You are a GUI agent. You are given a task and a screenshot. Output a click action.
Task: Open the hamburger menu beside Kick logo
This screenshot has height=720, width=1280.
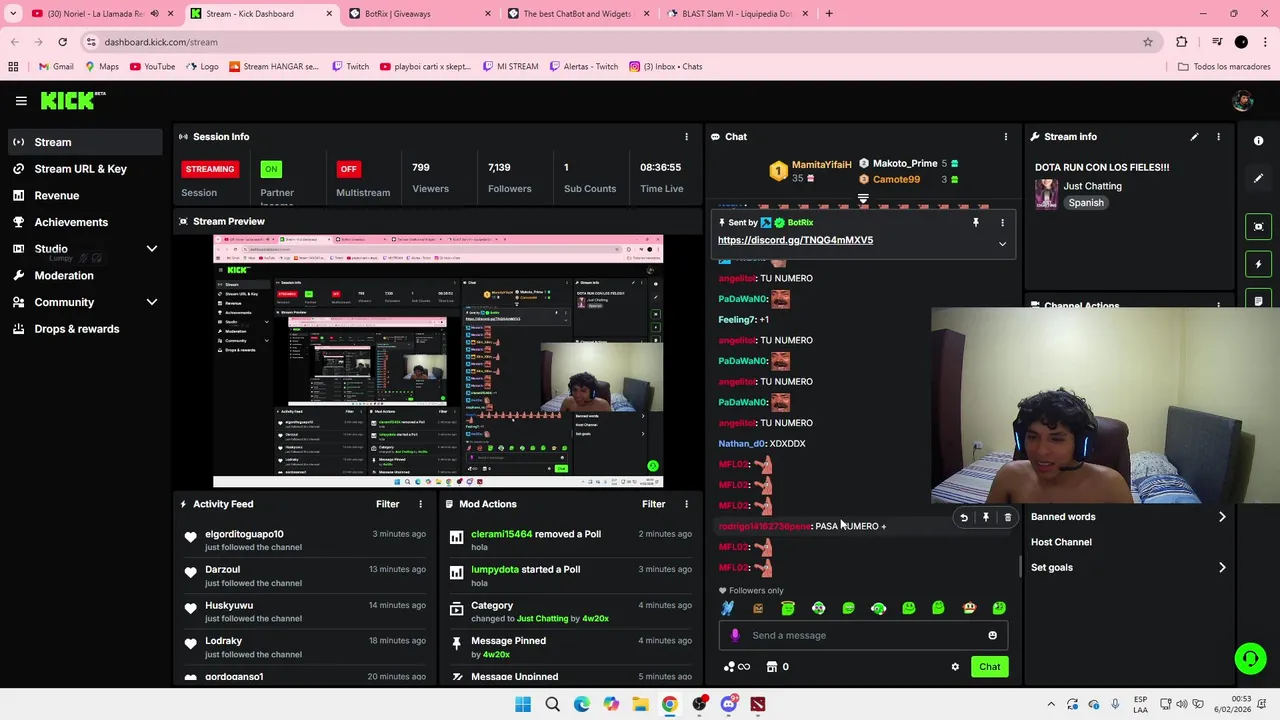21,100
